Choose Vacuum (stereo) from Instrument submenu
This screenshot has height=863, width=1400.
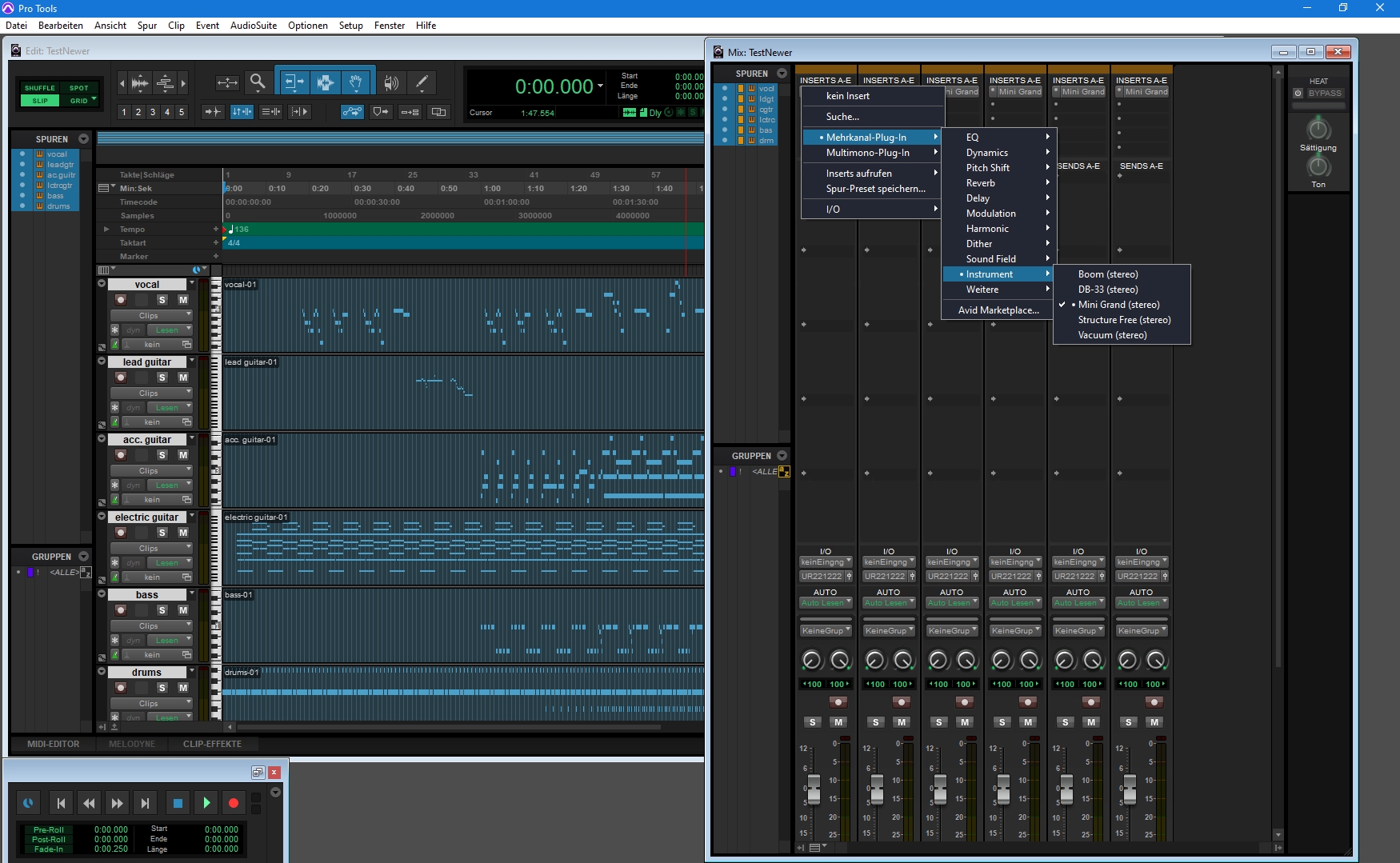pos(1122,335)
